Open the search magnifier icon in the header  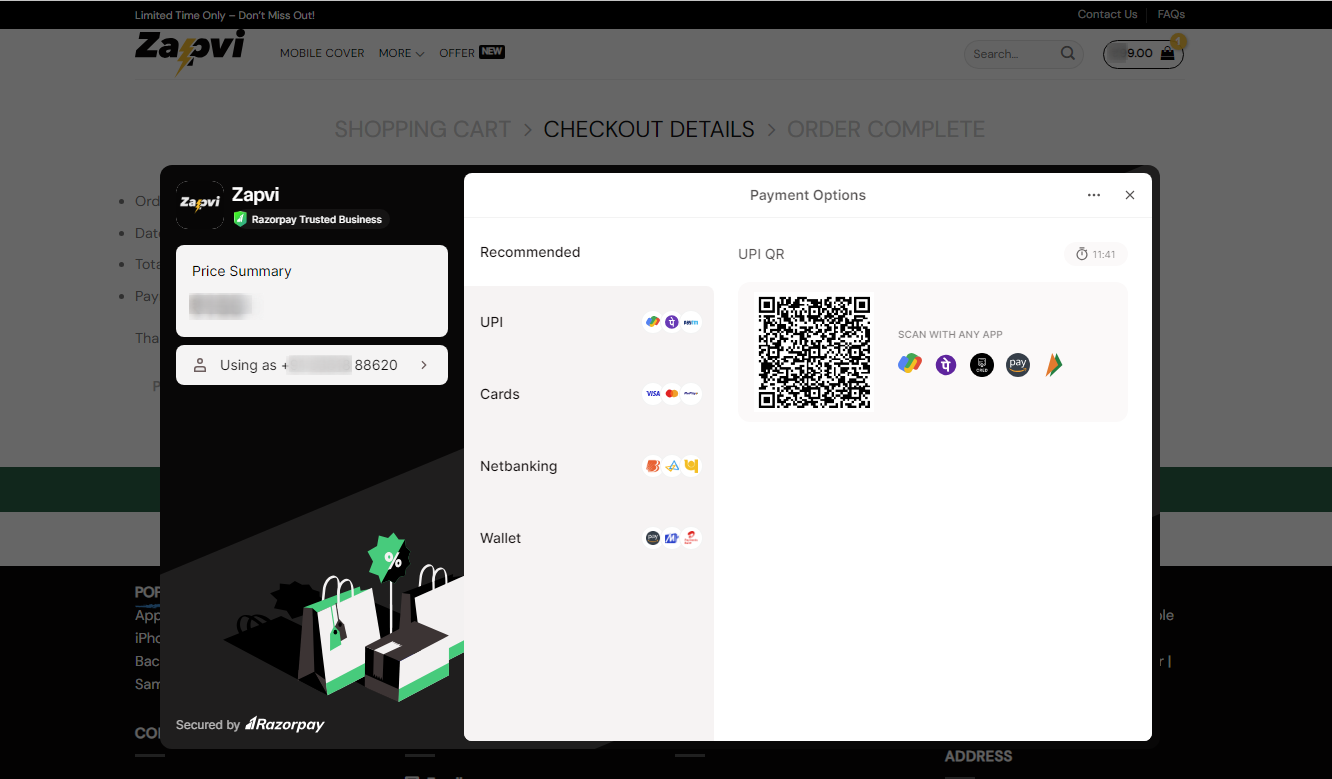coord(1067,53)
